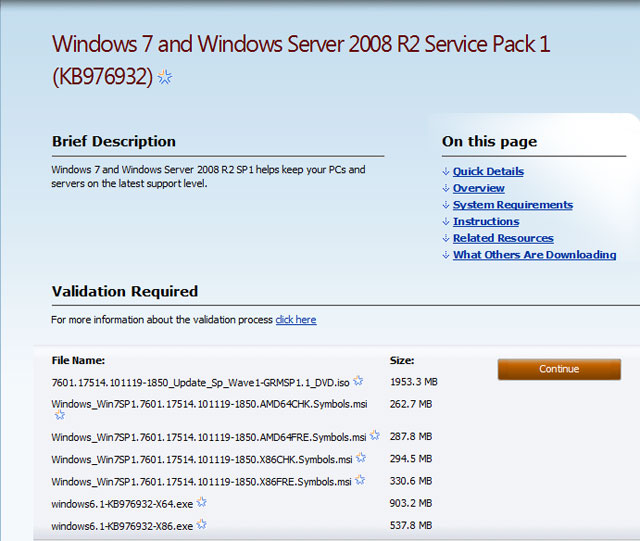Select the windows6.1-KB976932-X86.exe file name
This screenshot has height=541, width=640.
[x=122, y=526]
